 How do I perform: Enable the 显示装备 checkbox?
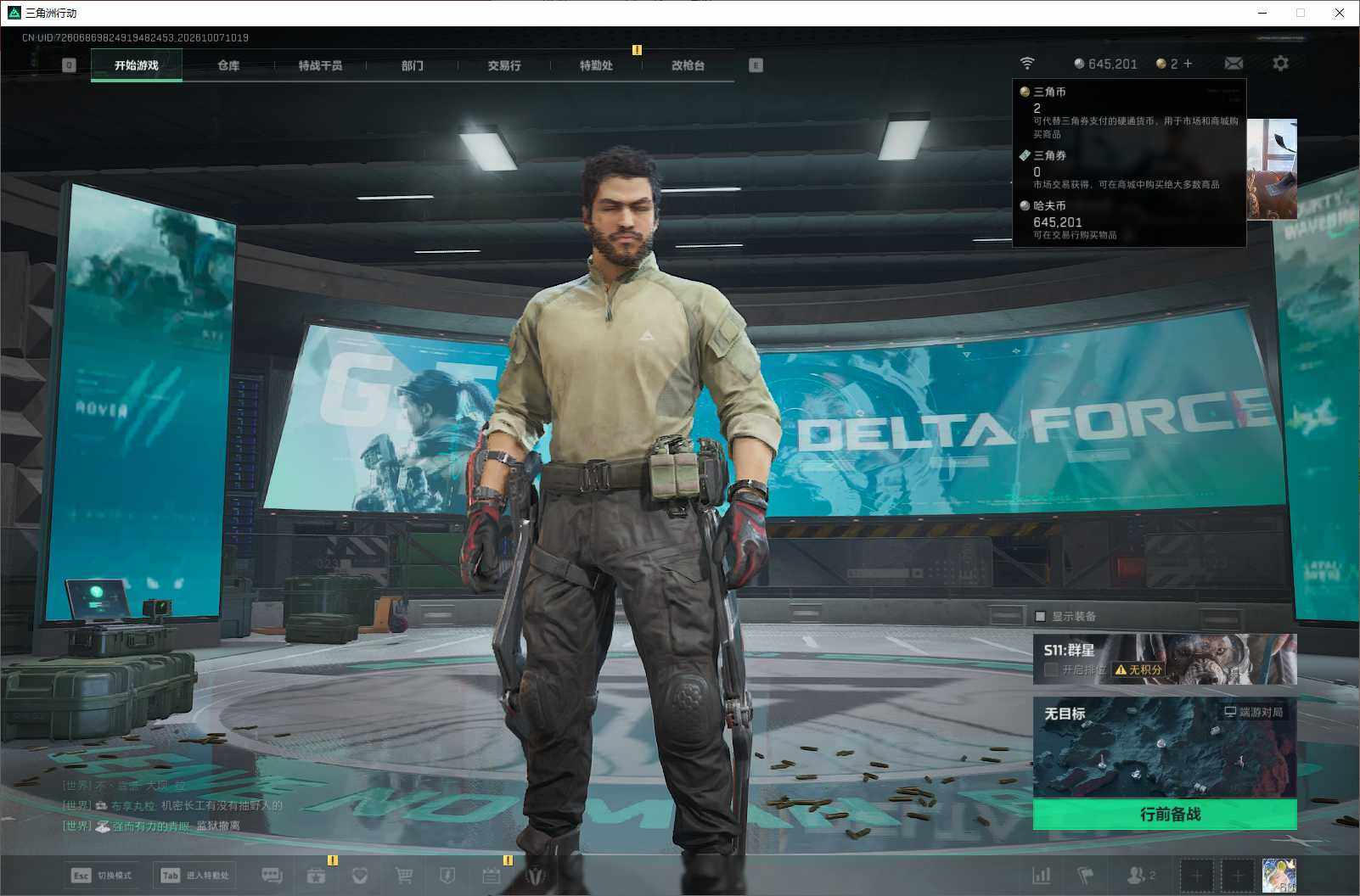[x=1040, y=616]
